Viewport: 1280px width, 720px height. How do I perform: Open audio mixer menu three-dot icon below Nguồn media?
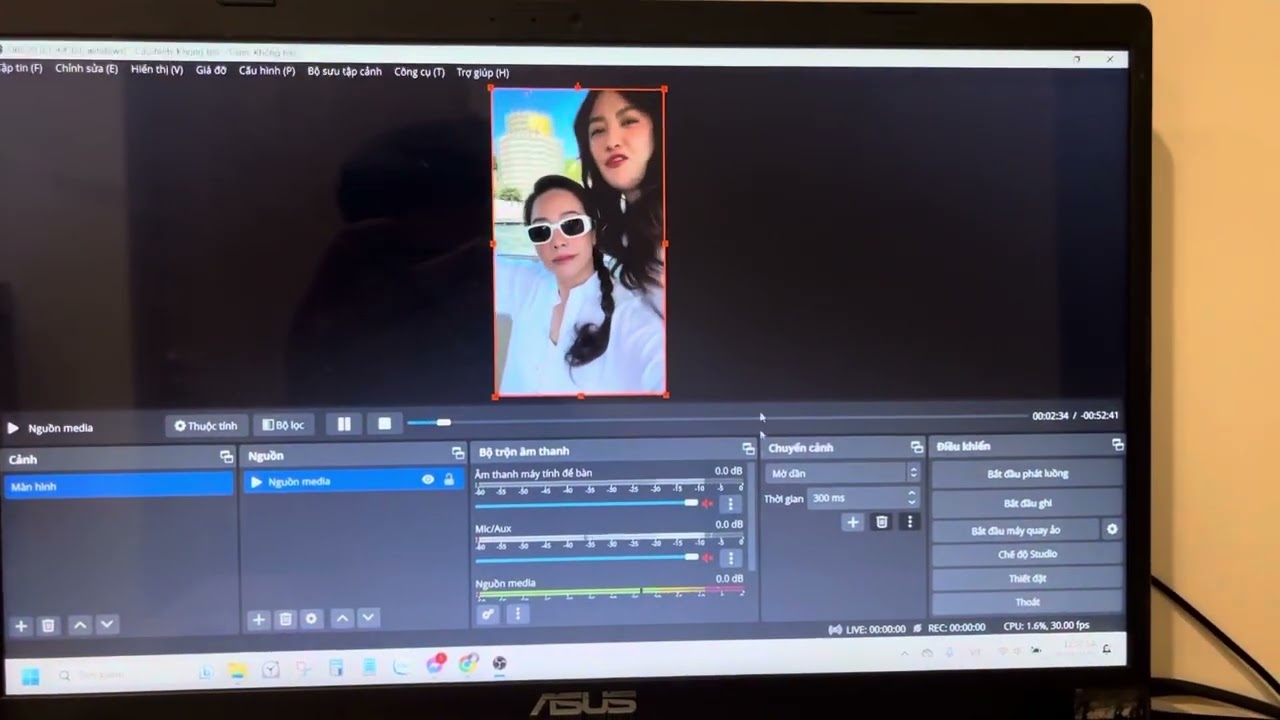pyautogui.click(x=517, y=614)
